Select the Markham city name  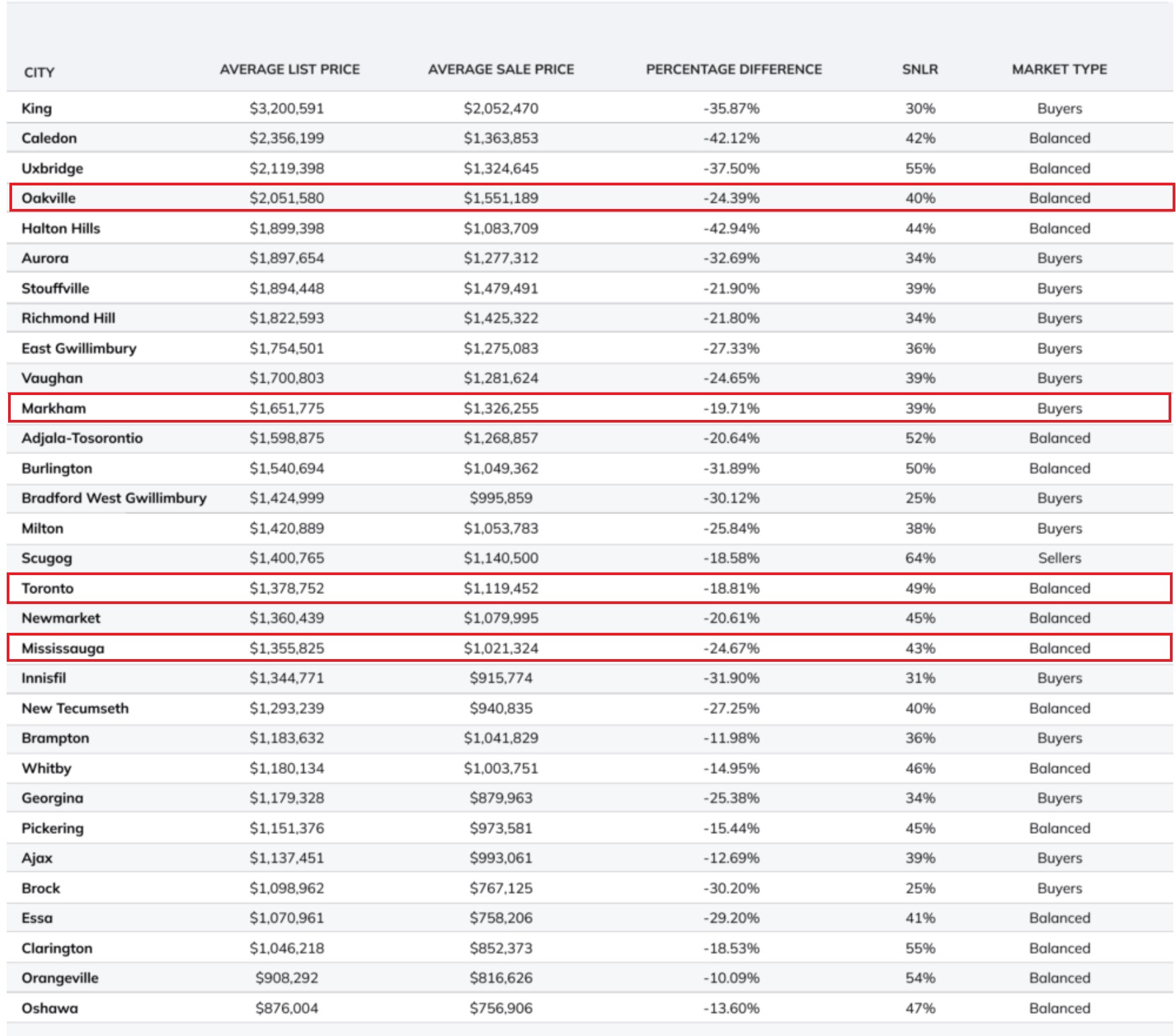[x=53, y=408]
